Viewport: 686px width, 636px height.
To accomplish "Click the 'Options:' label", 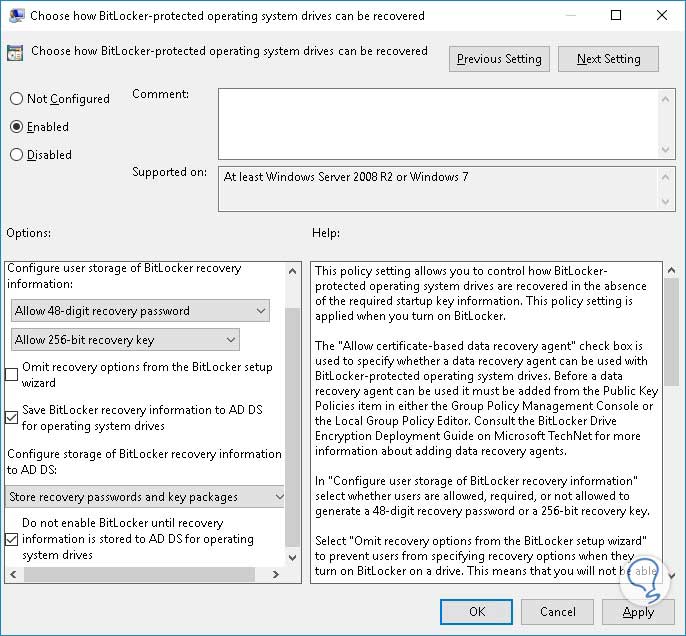I will pyautogui.click(x=28, y=233).
